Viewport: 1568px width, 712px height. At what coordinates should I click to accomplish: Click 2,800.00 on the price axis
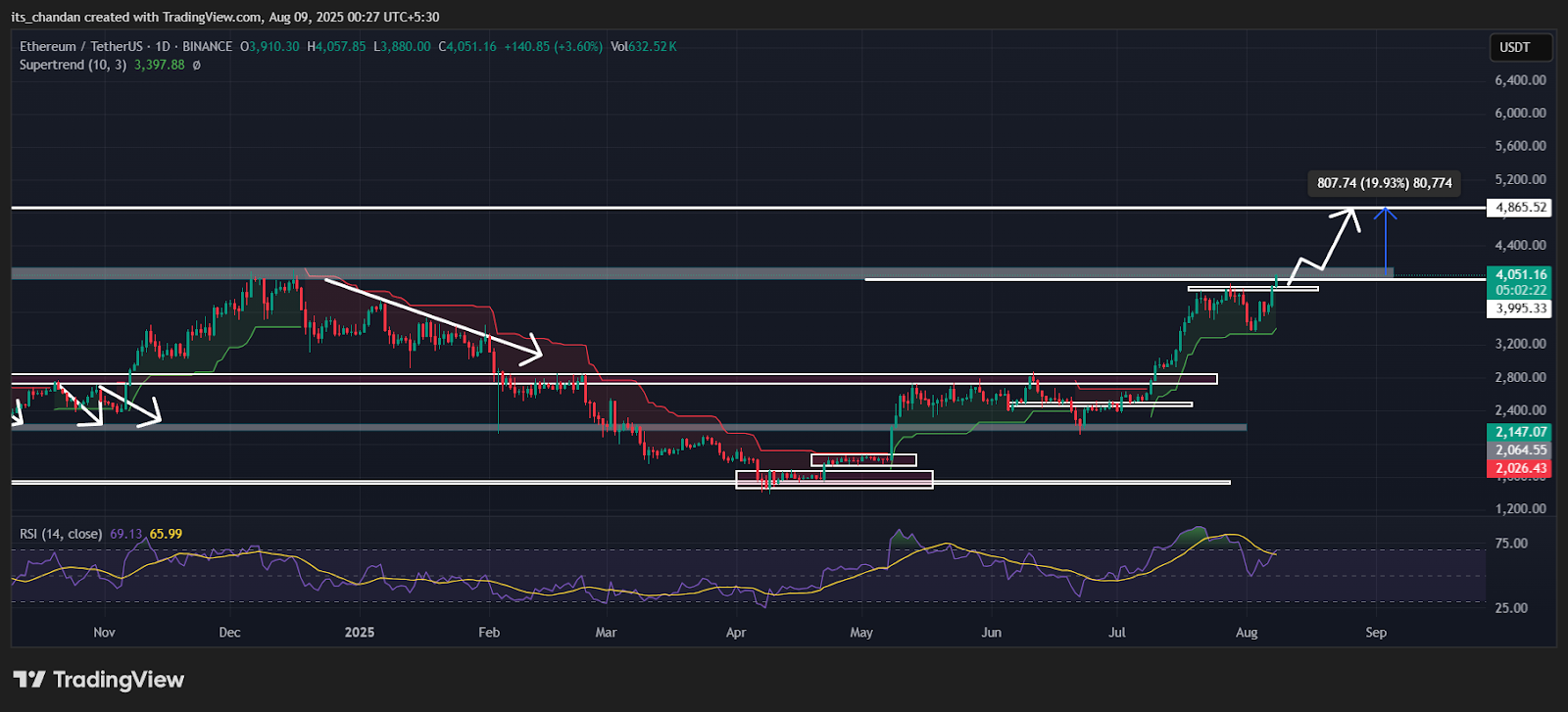pyautogui.click(x=1521, y=378)
